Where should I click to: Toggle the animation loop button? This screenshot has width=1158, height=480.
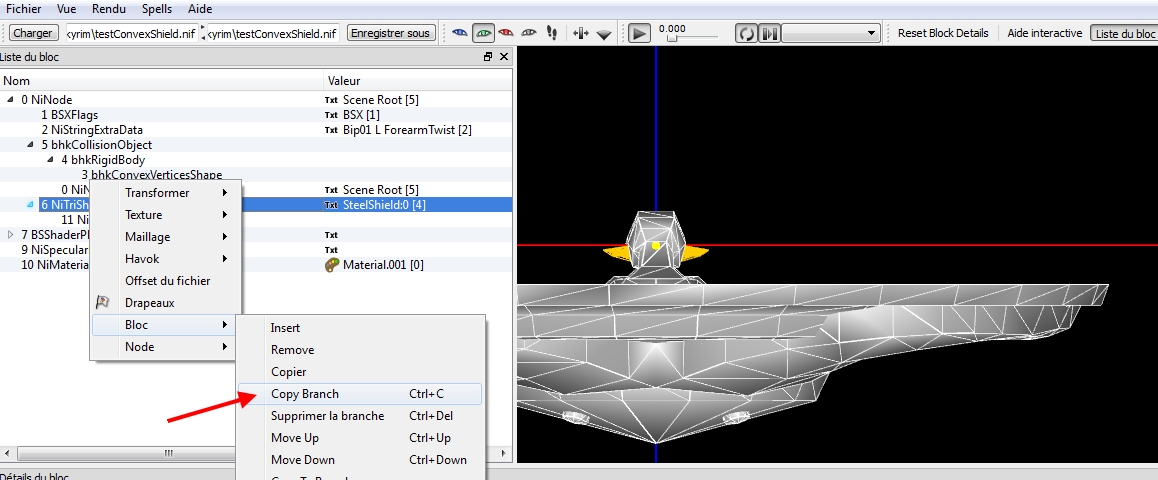pyautogui.click(x=745, y=33)
